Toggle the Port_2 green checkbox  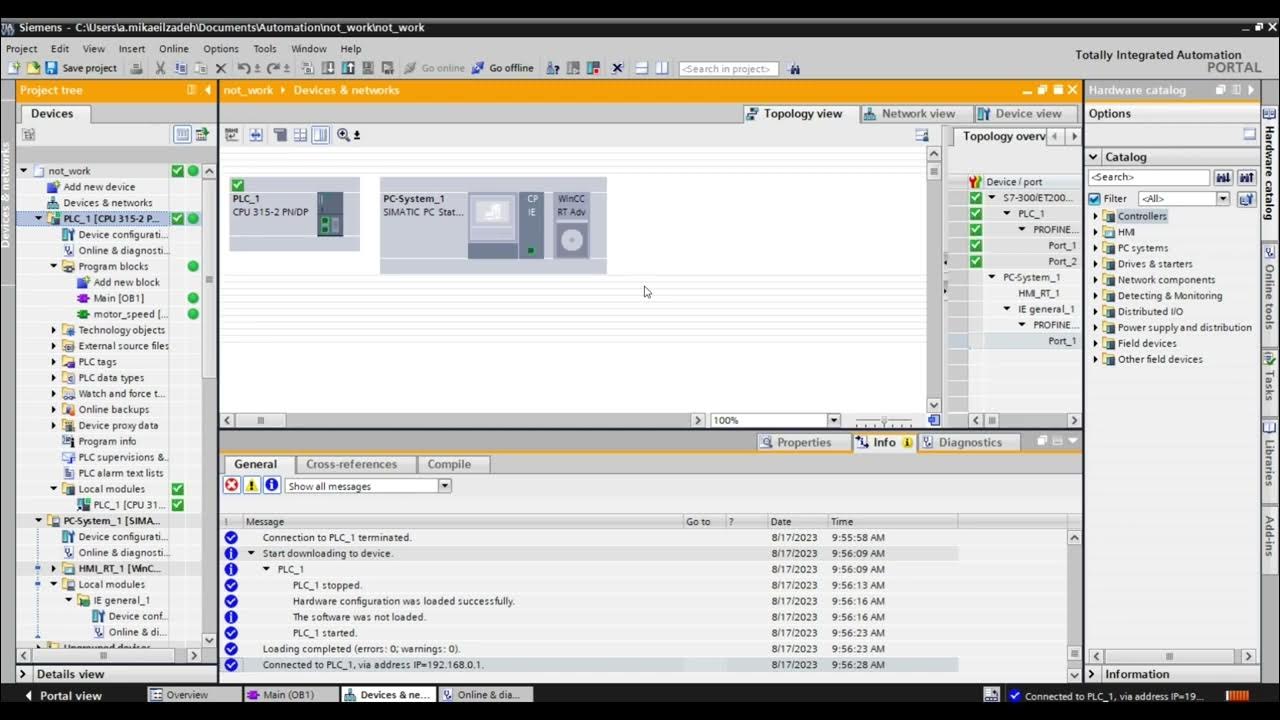(976, 261)
